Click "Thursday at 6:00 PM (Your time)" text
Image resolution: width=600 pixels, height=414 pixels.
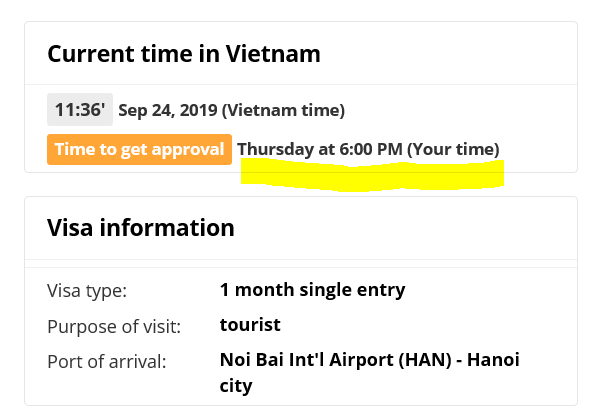(368, 150)
